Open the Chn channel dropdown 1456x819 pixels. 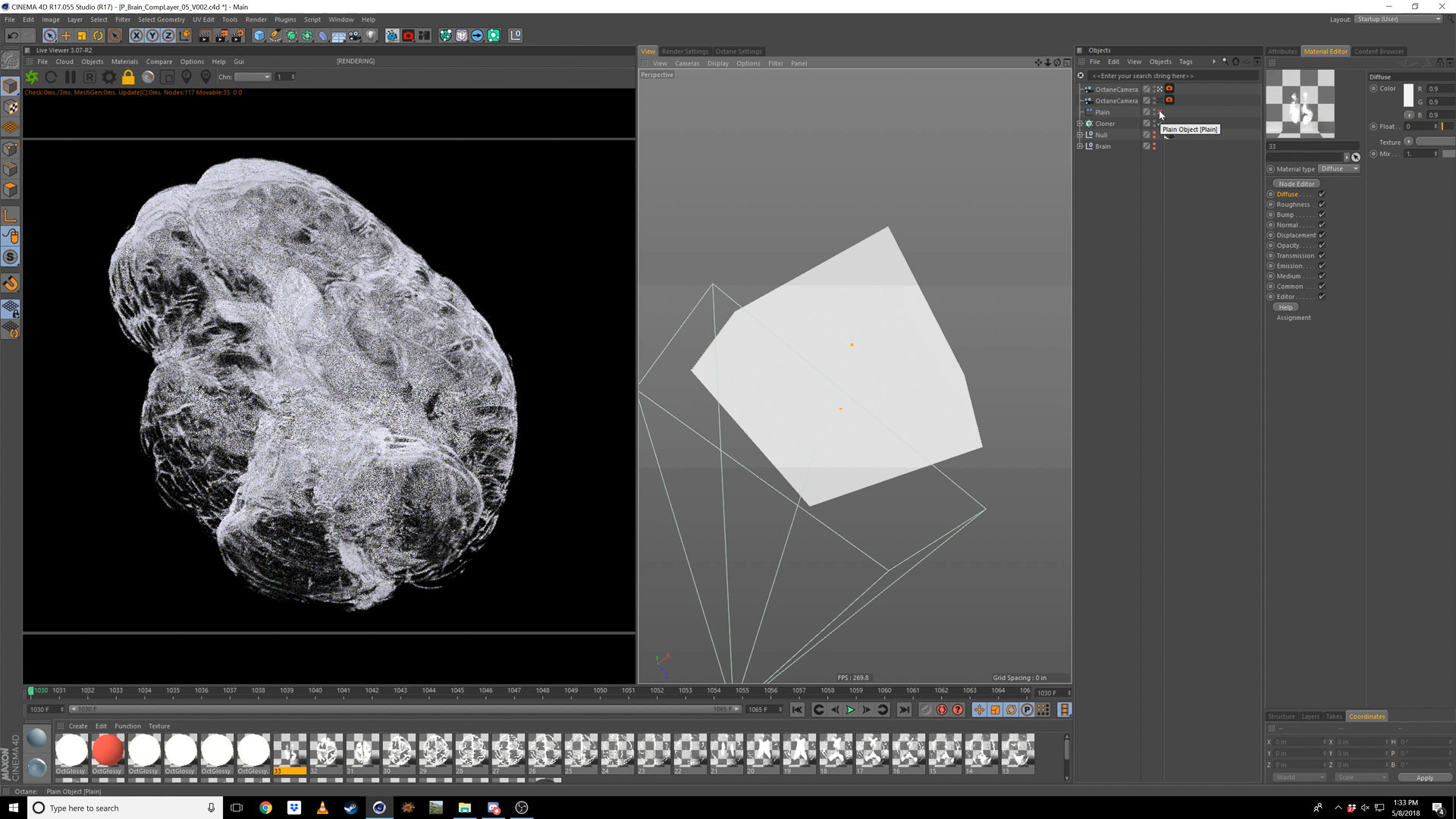253,77
